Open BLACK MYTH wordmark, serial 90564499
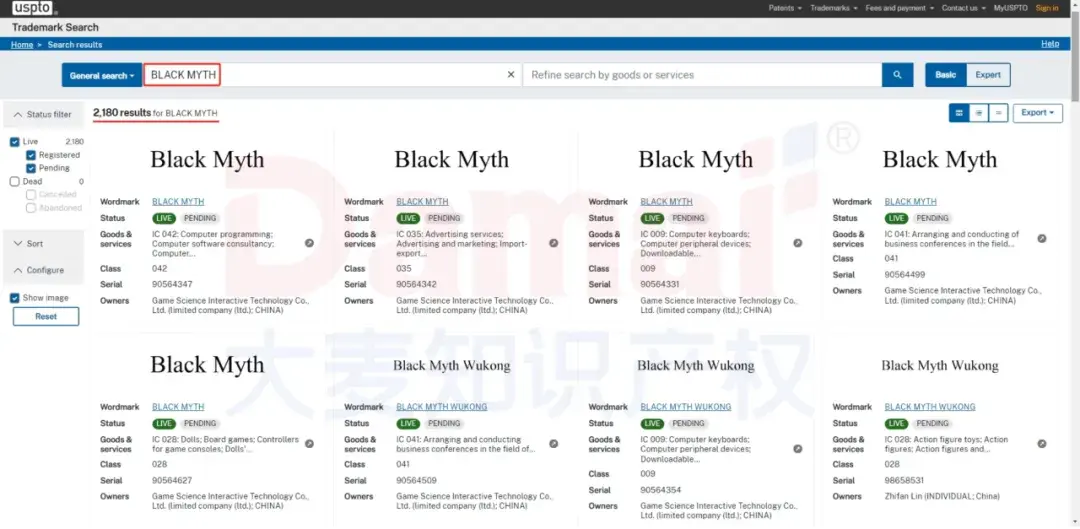This screenshot has width=1080, height=529. (x=911, y=202)
